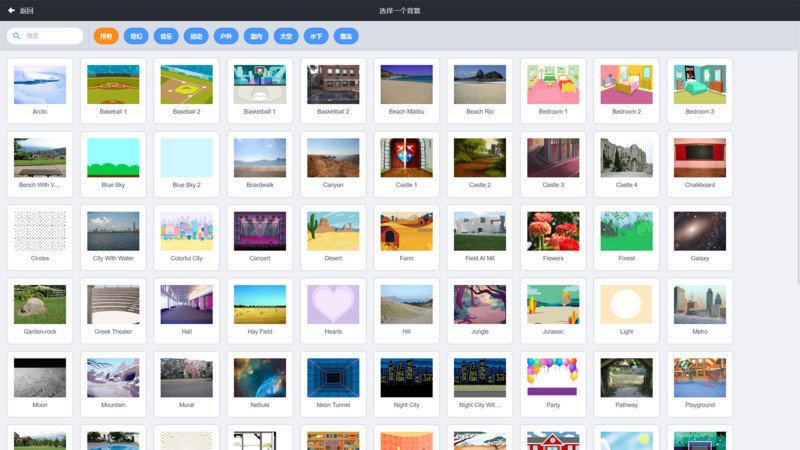The height and width of the screenshot is (450, 800).
Task: Show 户外 (Outdoors) backdrops
Action: tap(226, 36)
